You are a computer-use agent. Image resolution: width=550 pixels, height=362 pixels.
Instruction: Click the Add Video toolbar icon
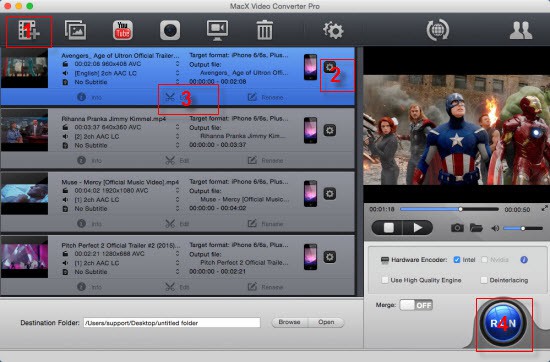tap(29, 31)
